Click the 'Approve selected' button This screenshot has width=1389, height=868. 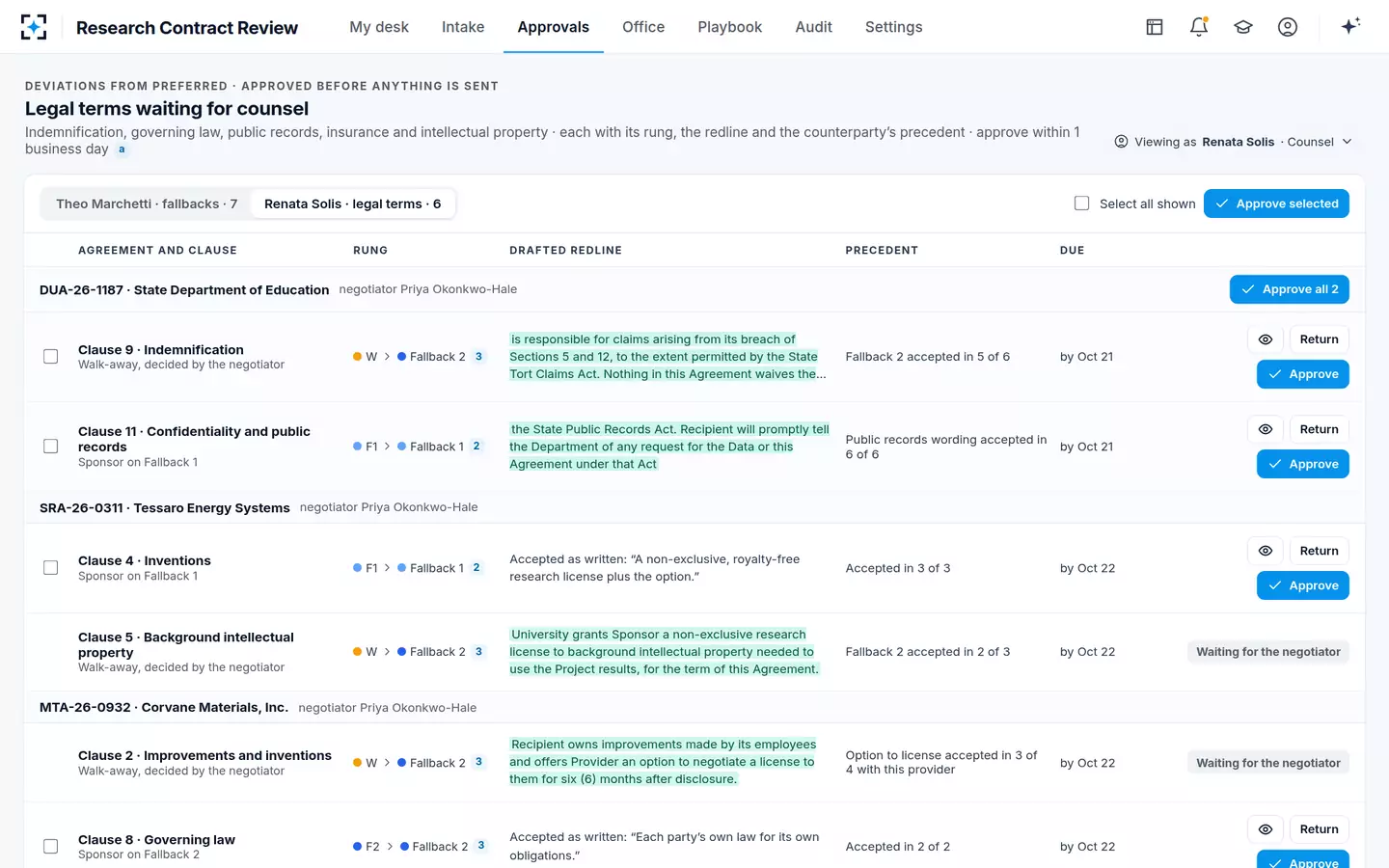1276,203
